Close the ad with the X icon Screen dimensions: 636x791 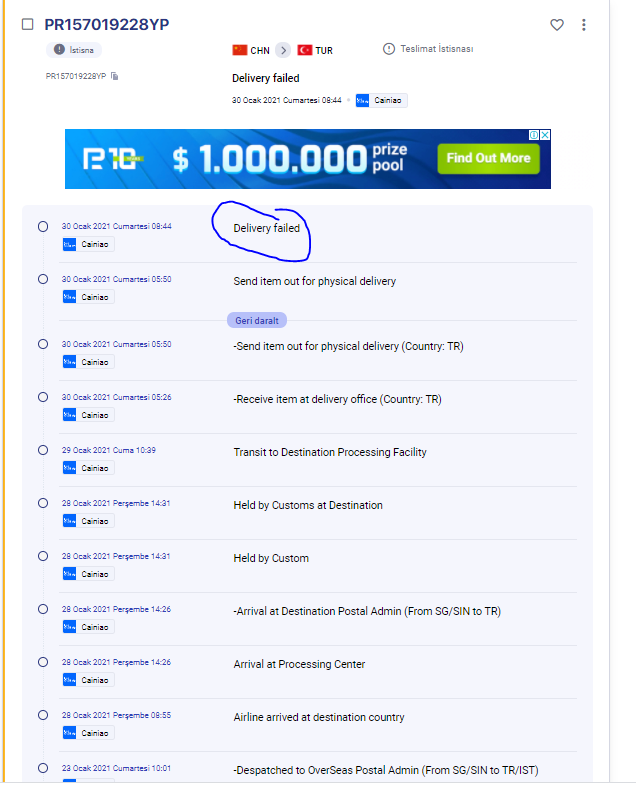(545, 135)
